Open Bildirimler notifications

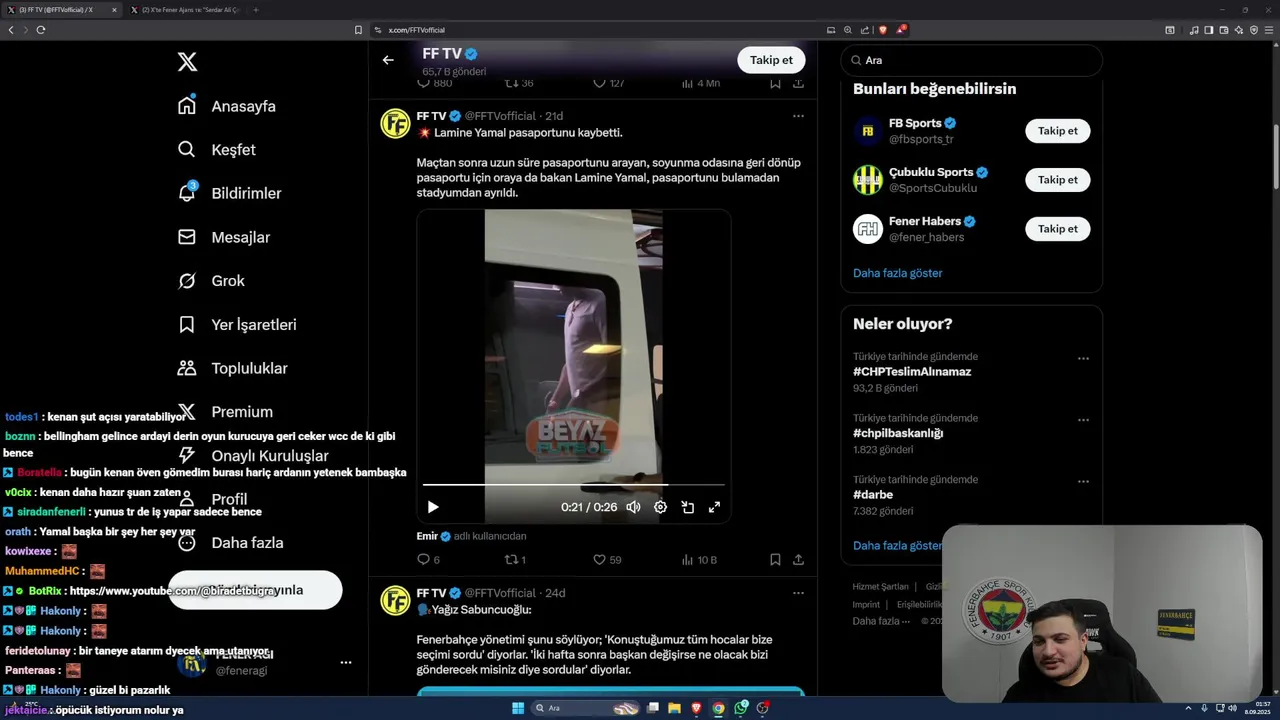(229, 193)
